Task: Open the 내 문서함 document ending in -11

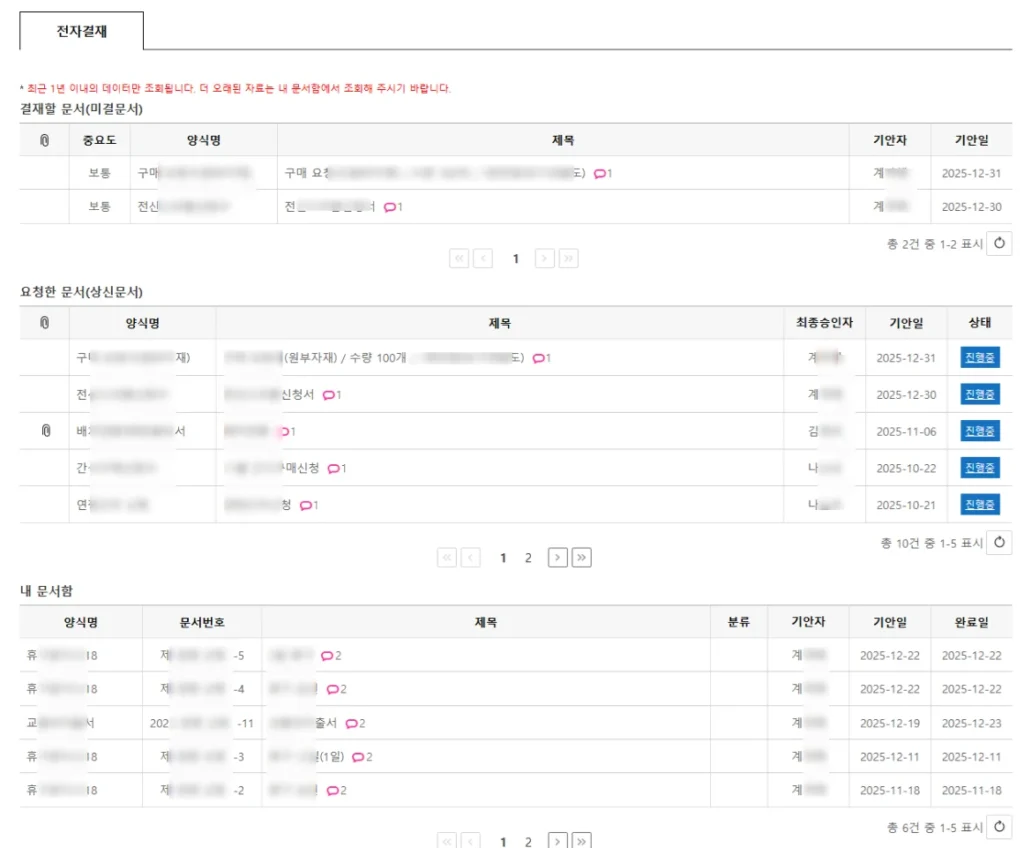Action: (310, 723)
